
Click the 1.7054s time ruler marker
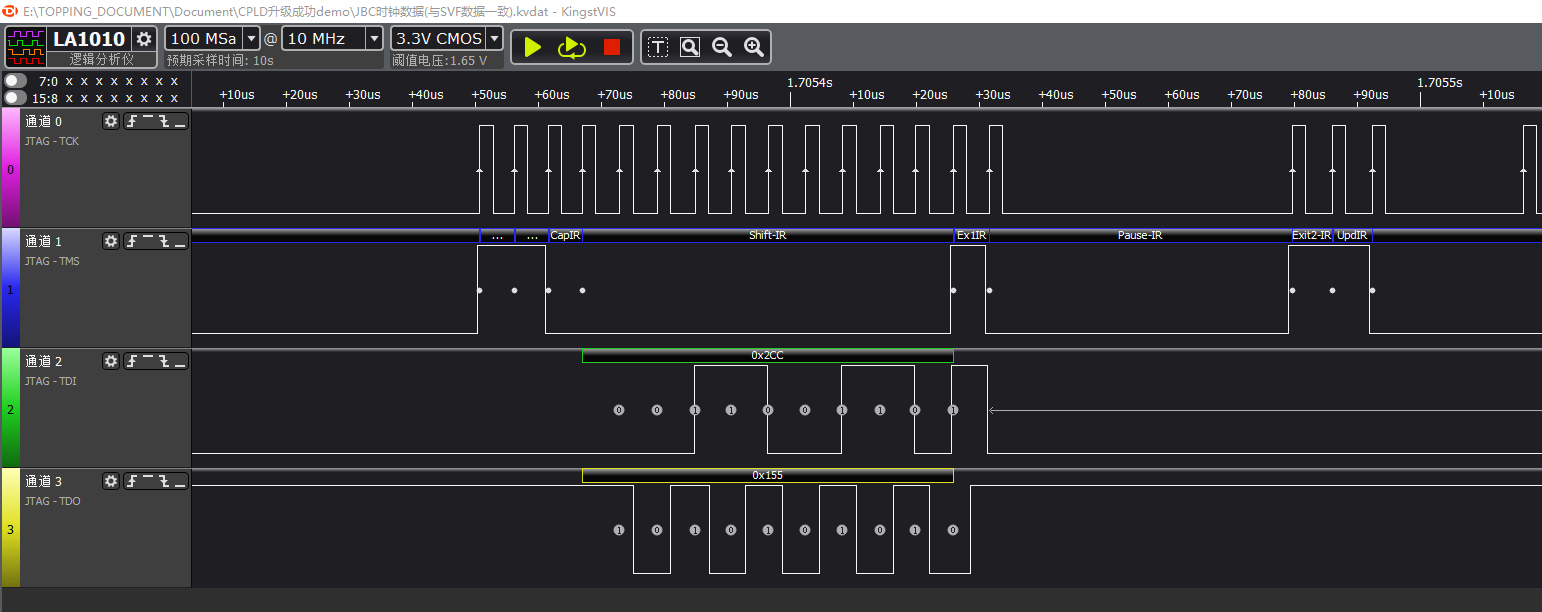(810, 82)
